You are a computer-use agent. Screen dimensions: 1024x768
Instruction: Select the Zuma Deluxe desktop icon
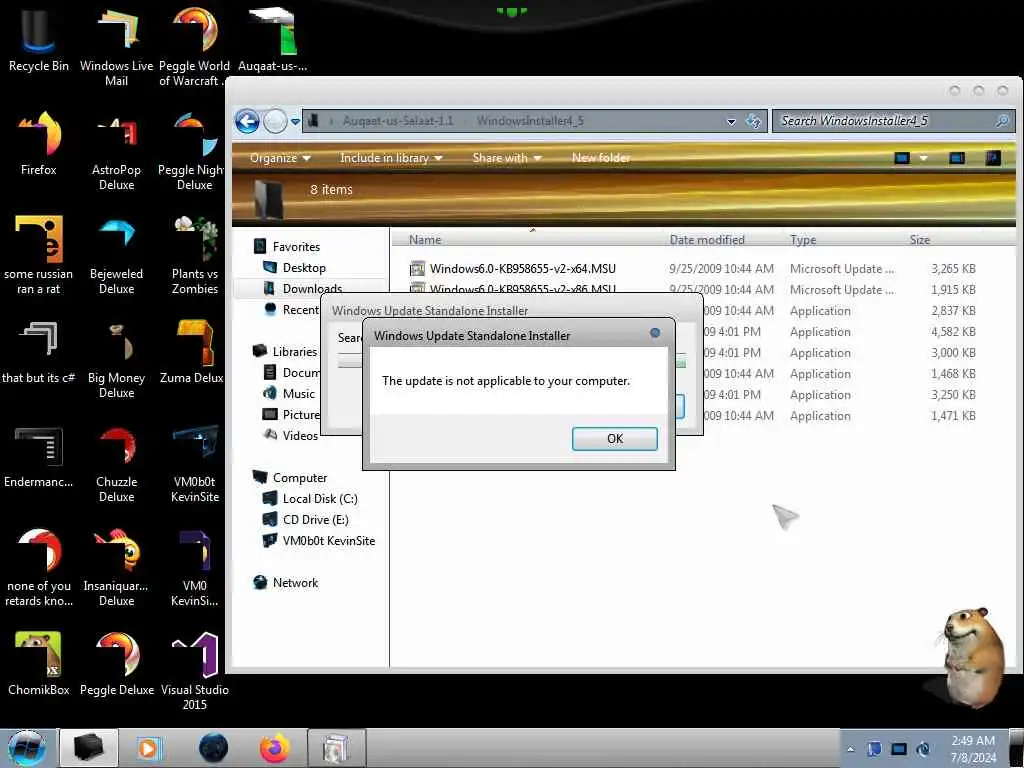click(193, 351)
